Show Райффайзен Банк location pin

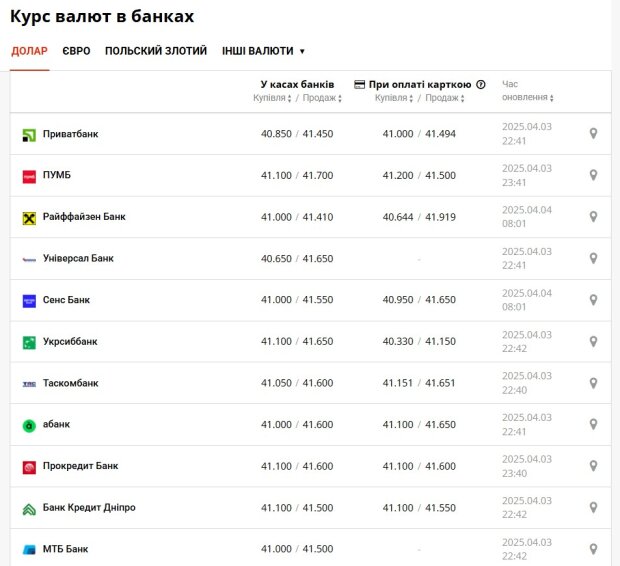point(593,216)
